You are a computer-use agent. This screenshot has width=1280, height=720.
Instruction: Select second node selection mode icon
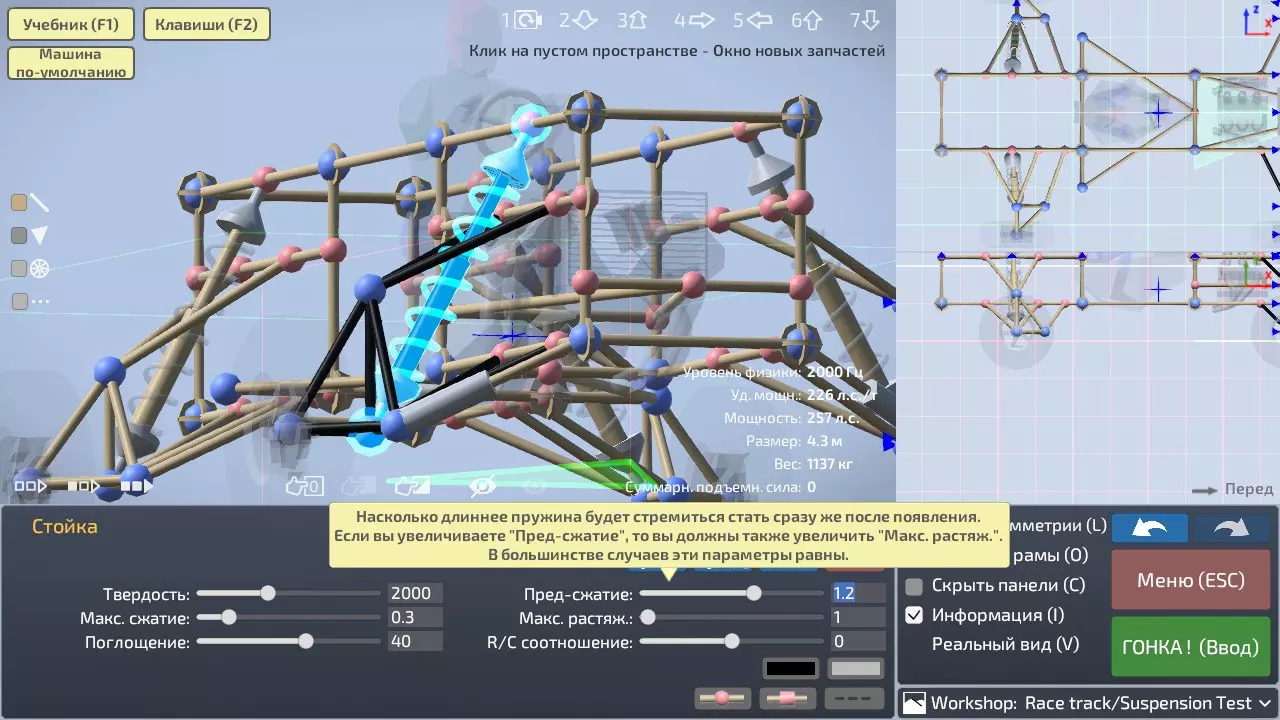84,487
